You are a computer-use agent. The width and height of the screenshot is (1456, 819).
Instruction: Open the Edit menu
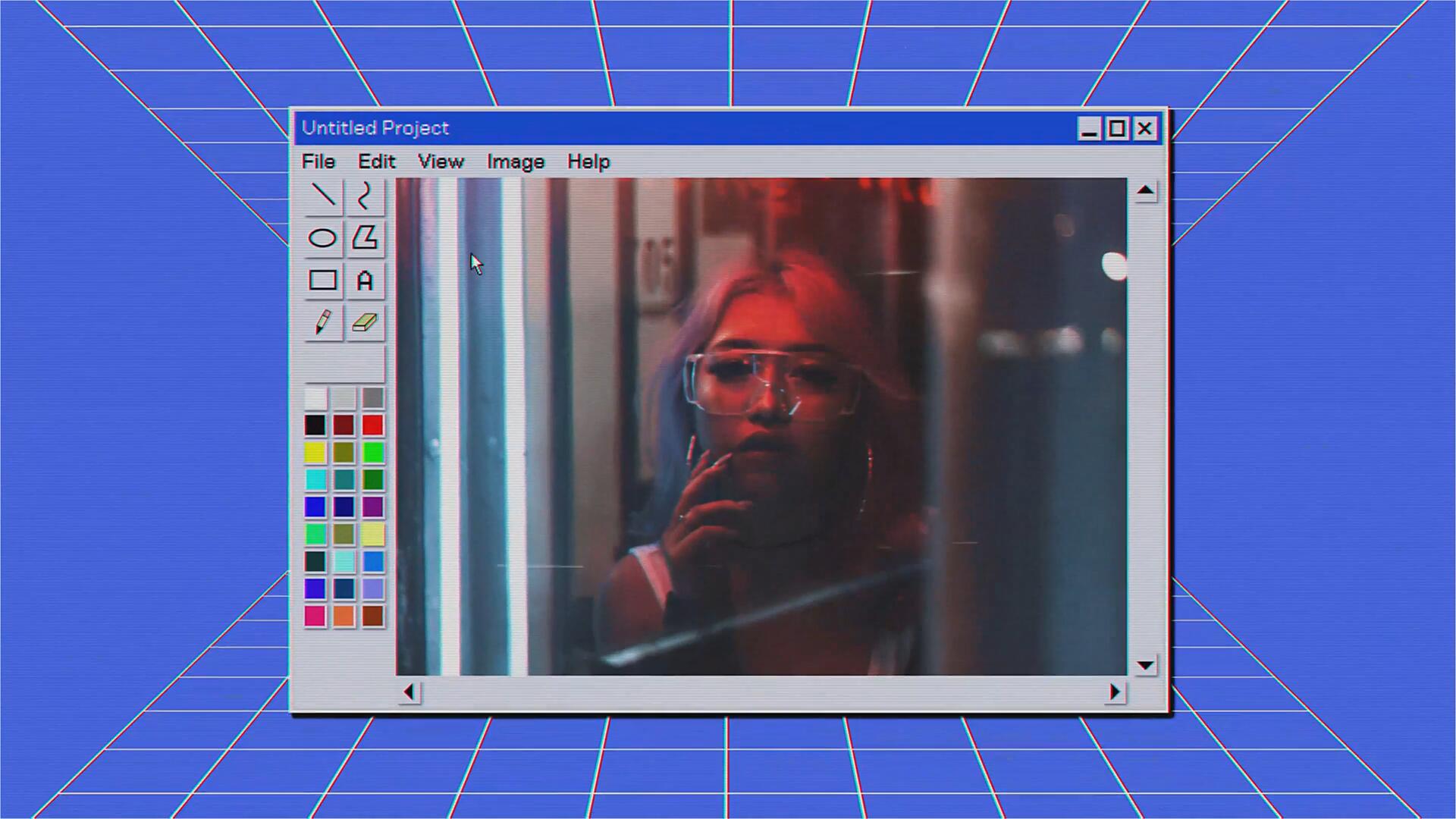(x=376, y=162)
